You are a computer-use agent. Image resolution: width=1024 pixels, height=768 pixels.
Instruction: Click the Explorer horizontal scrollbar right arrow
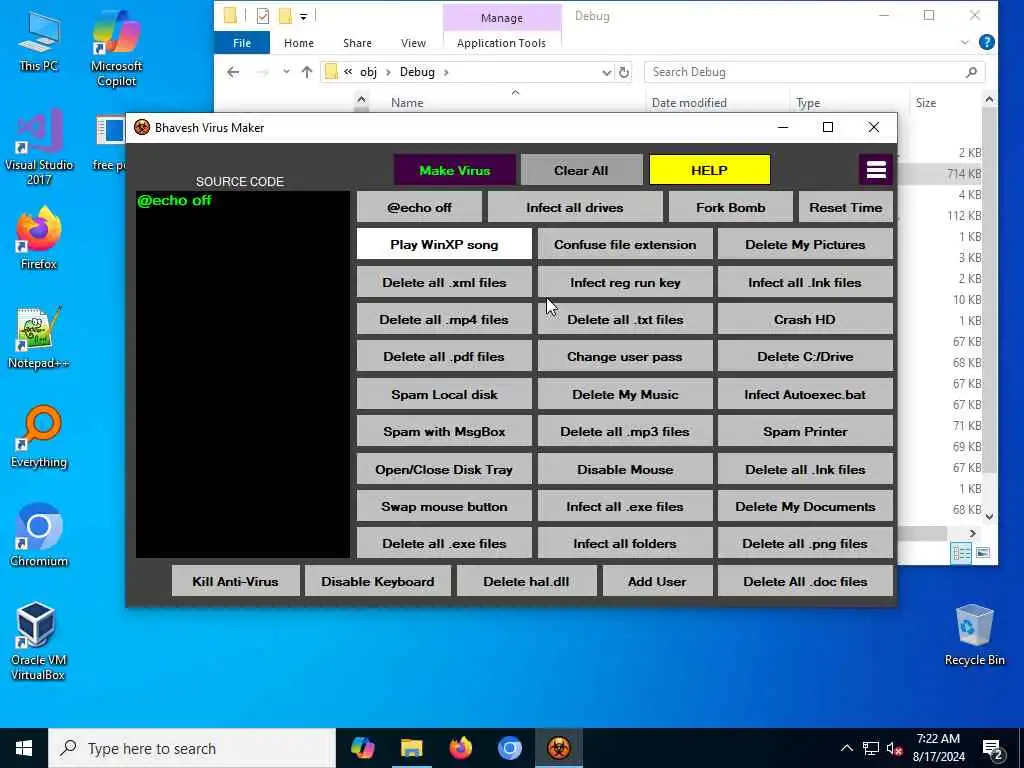click(x=973, y=534)
